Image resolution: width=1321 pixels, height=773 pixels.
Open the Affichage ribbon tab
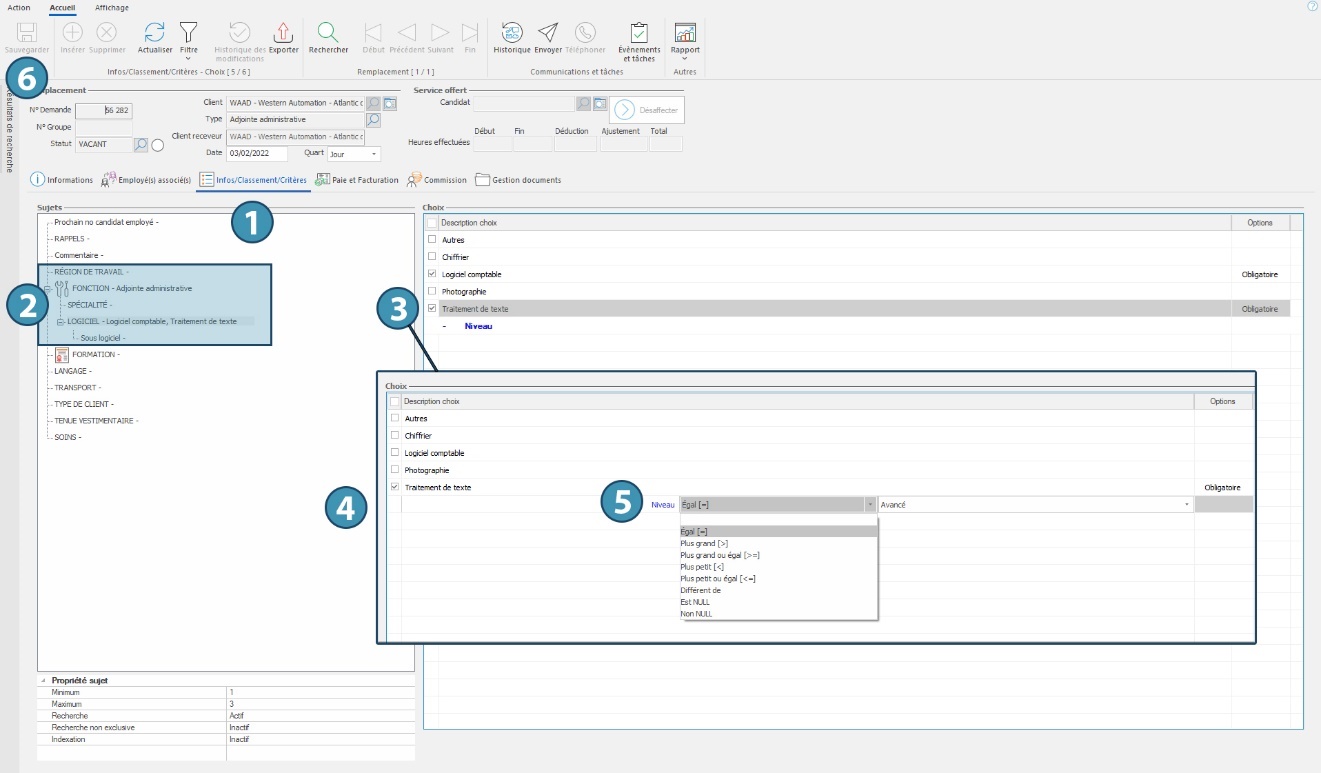pos(111,7)
